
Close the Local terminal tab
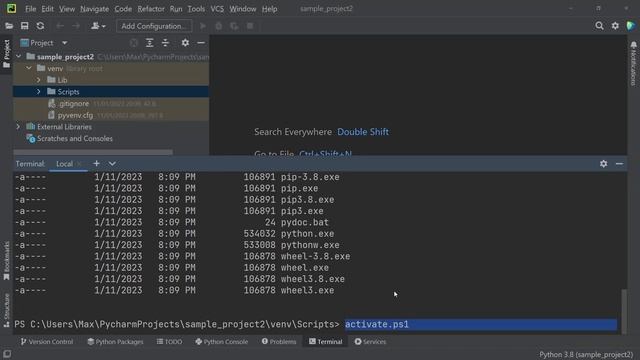coord(80,164)
